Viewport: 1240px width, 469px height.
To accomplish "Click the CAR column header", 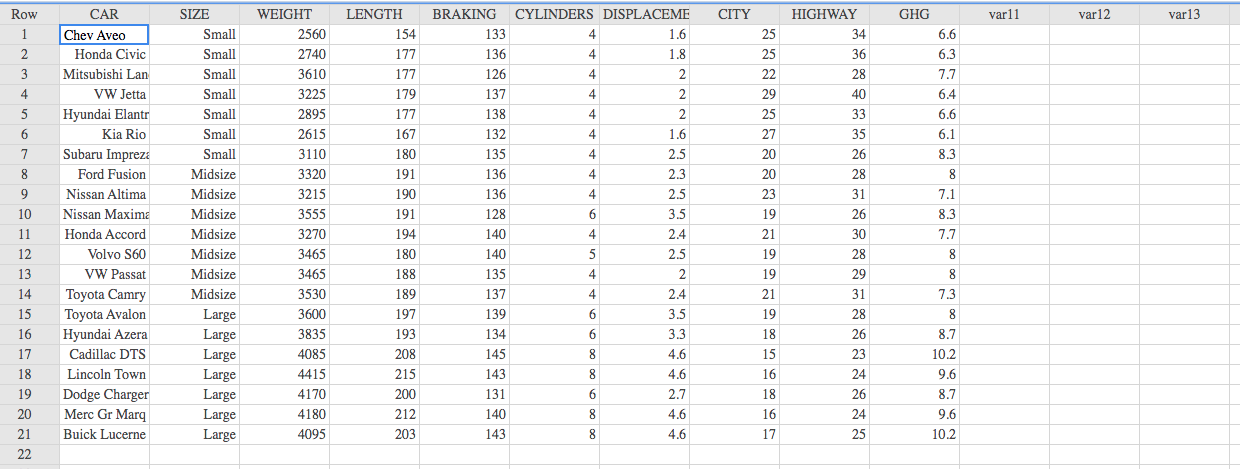I will point(104,14).
